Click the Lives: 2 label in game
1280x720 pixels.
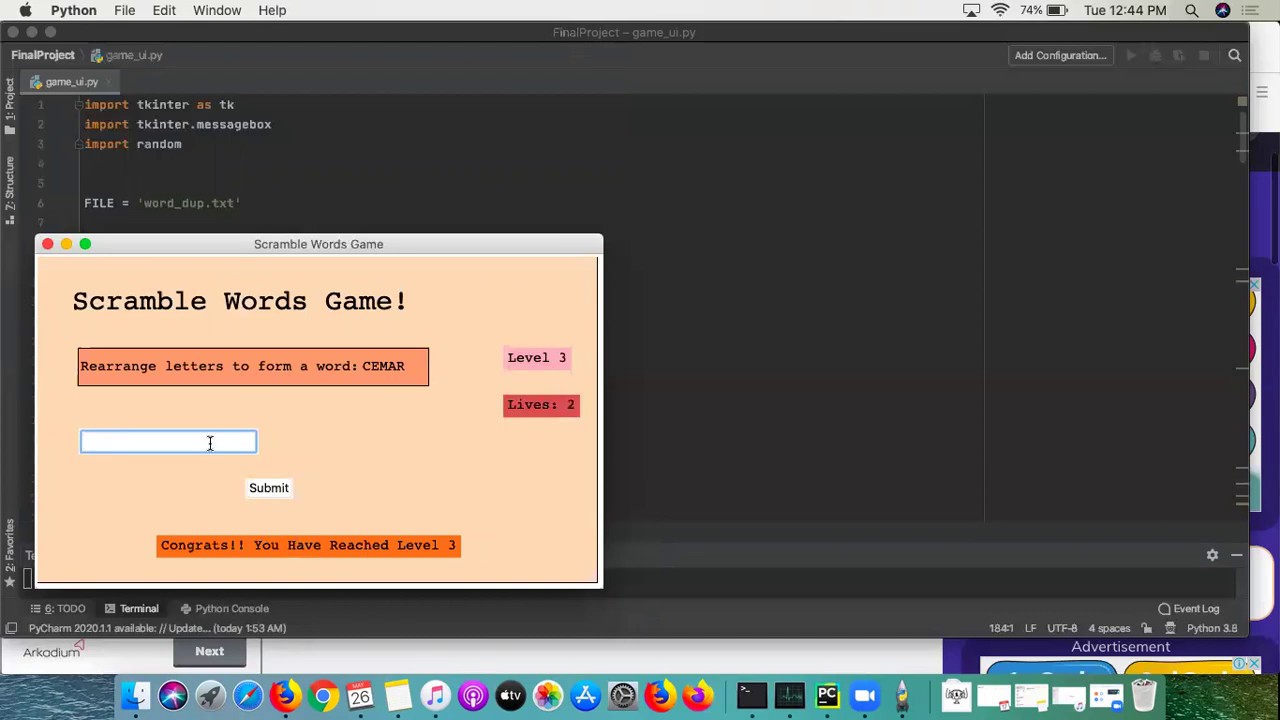pyautogui.click(x=541, y=405)
